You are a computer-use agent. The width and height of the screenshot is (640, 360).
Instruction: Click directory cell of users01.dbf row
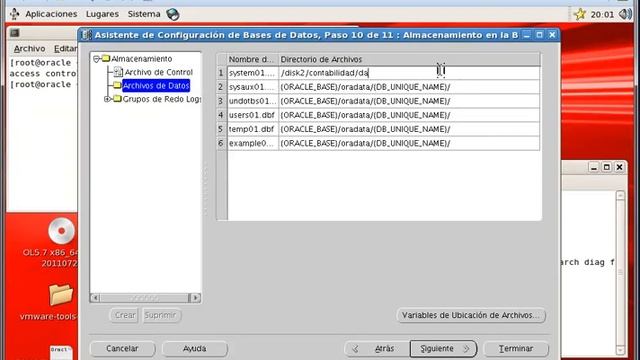pyautogui.click(x=409, y=115)
